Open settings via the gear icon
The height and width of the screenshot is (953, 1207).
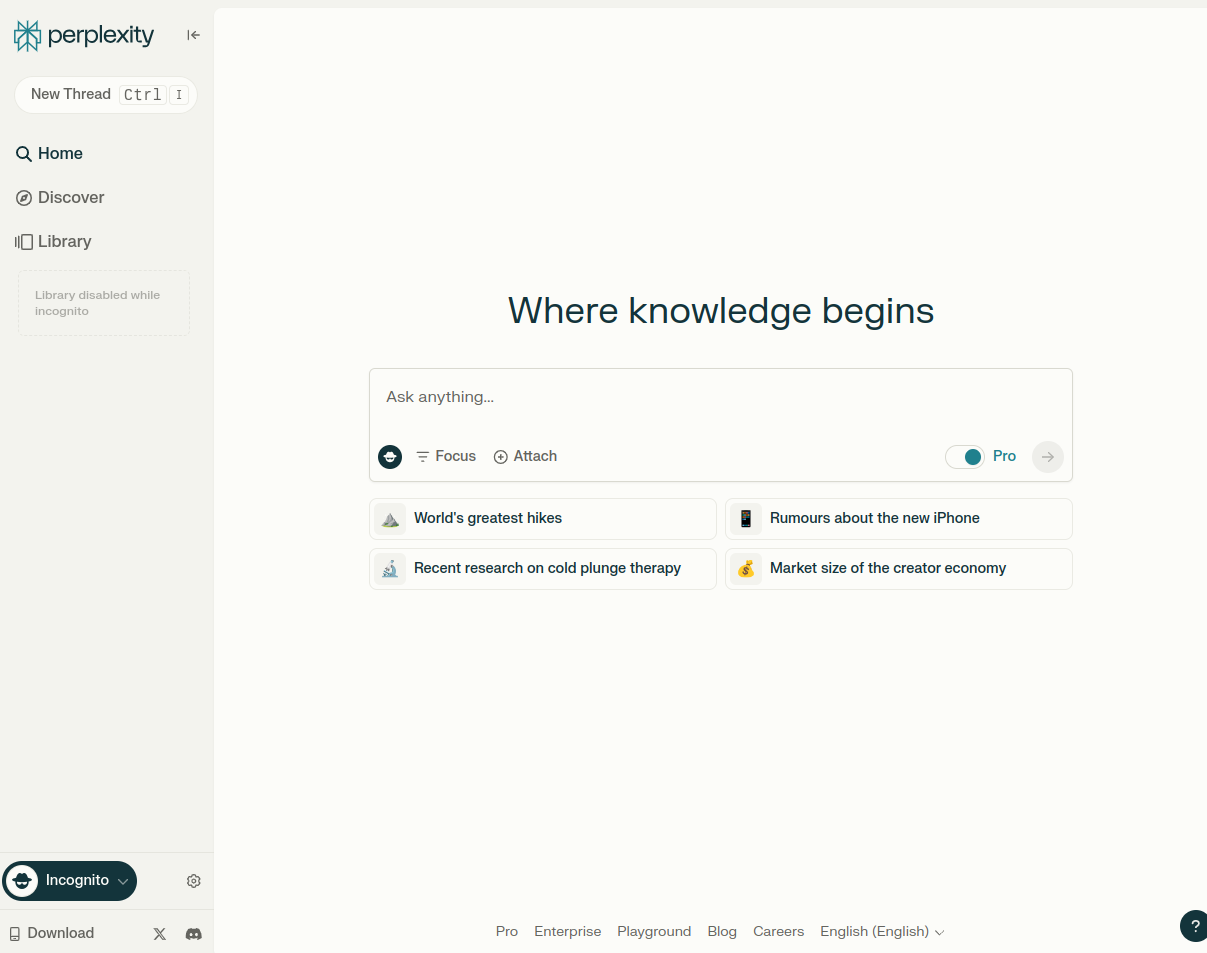(x=194, y=881)
